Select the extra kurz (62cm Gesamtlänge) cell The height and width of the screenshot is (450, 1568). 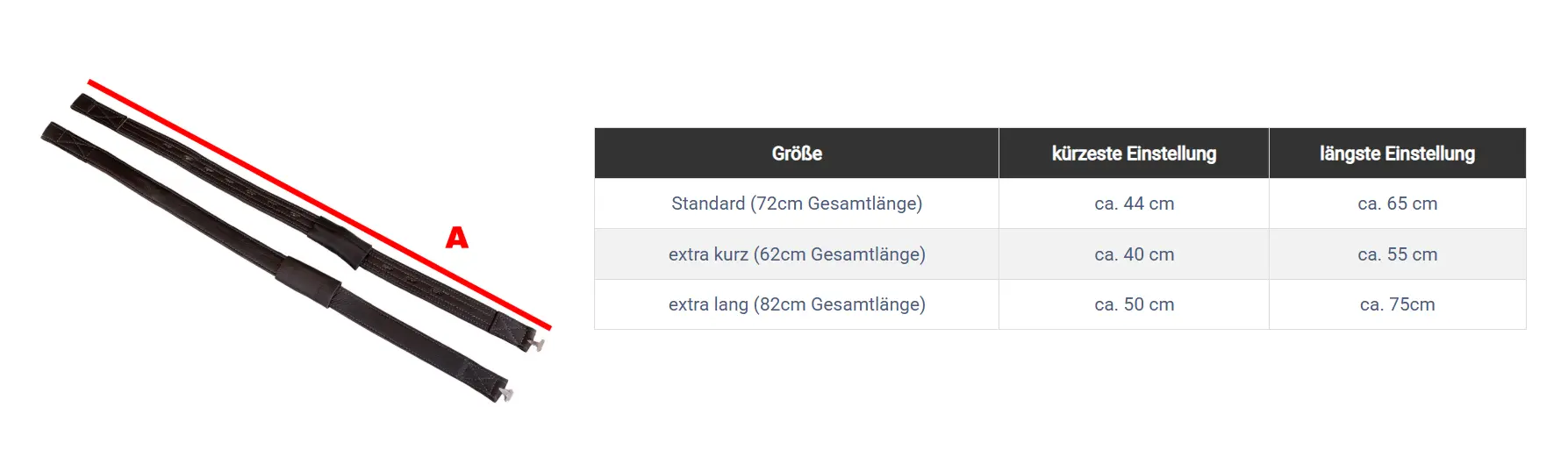797,254
